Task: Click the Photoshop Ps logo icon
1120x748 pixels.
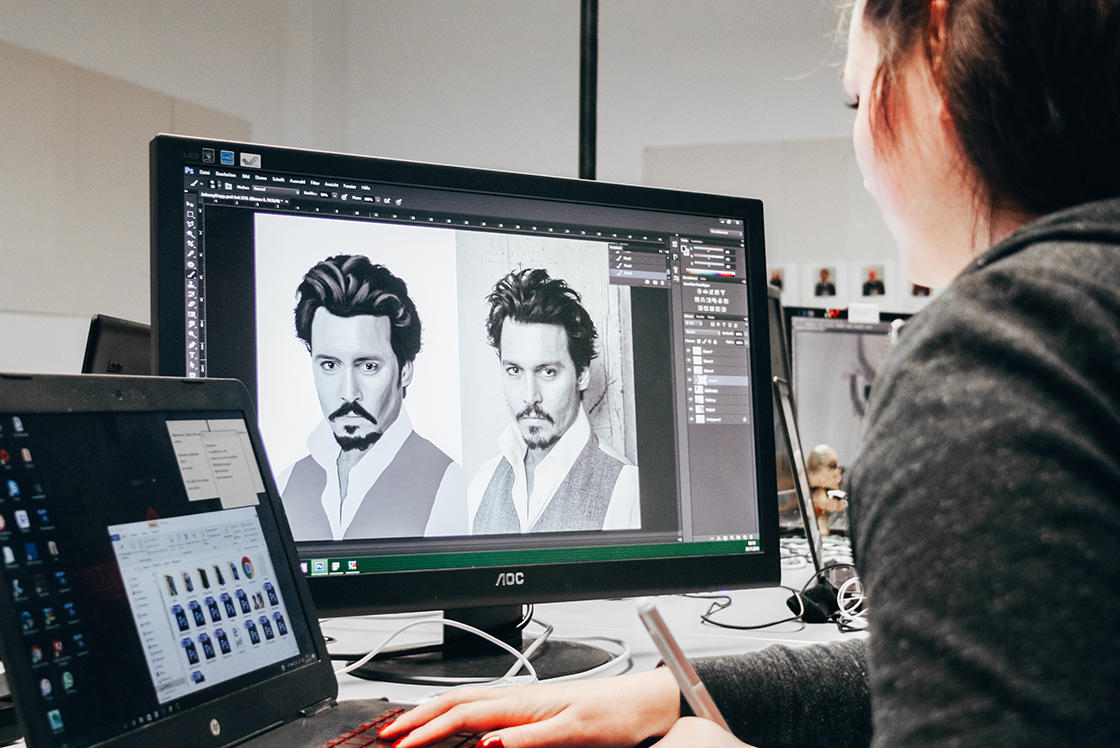Action: pos(189,171)
